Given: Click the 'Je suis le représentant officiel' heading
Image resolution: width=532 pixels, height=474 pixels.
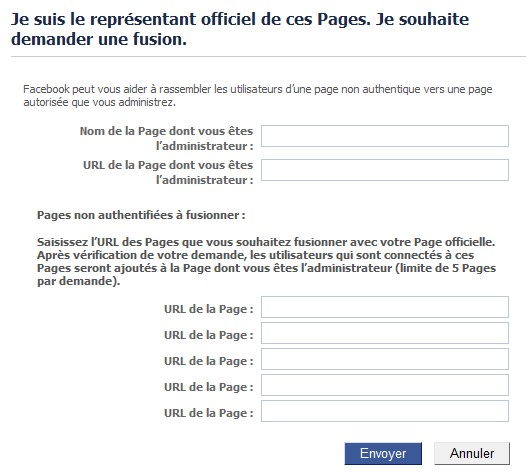Looking at the screenshot, I should [x=240, y=29].
